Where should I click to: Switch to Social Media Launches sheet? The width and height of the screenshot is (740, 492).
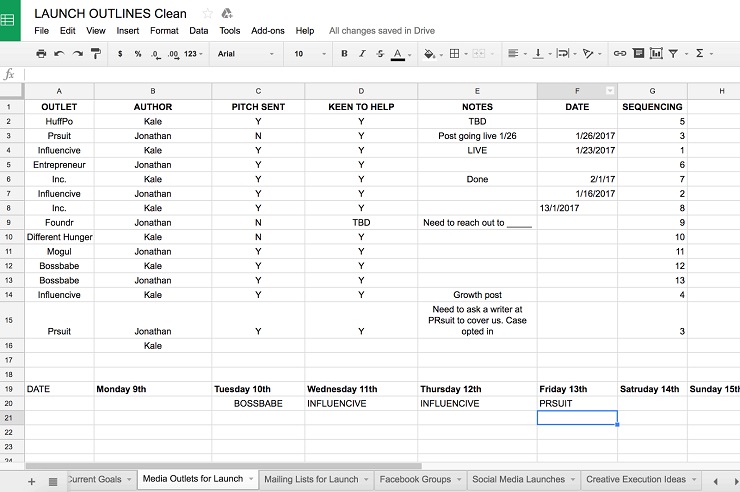pyautogui.click(x=518, y=479)
